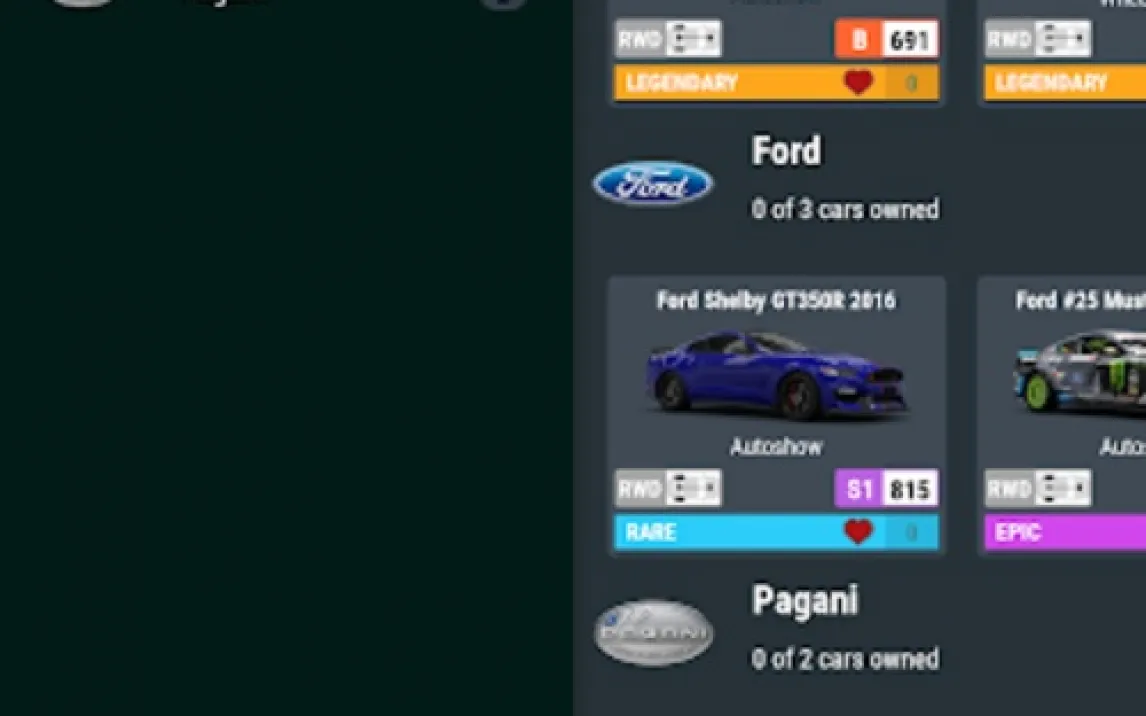Click RWD icon on top-right legendary card
Viewport: 1146px width, 716px height.
tap(1038, 38)
